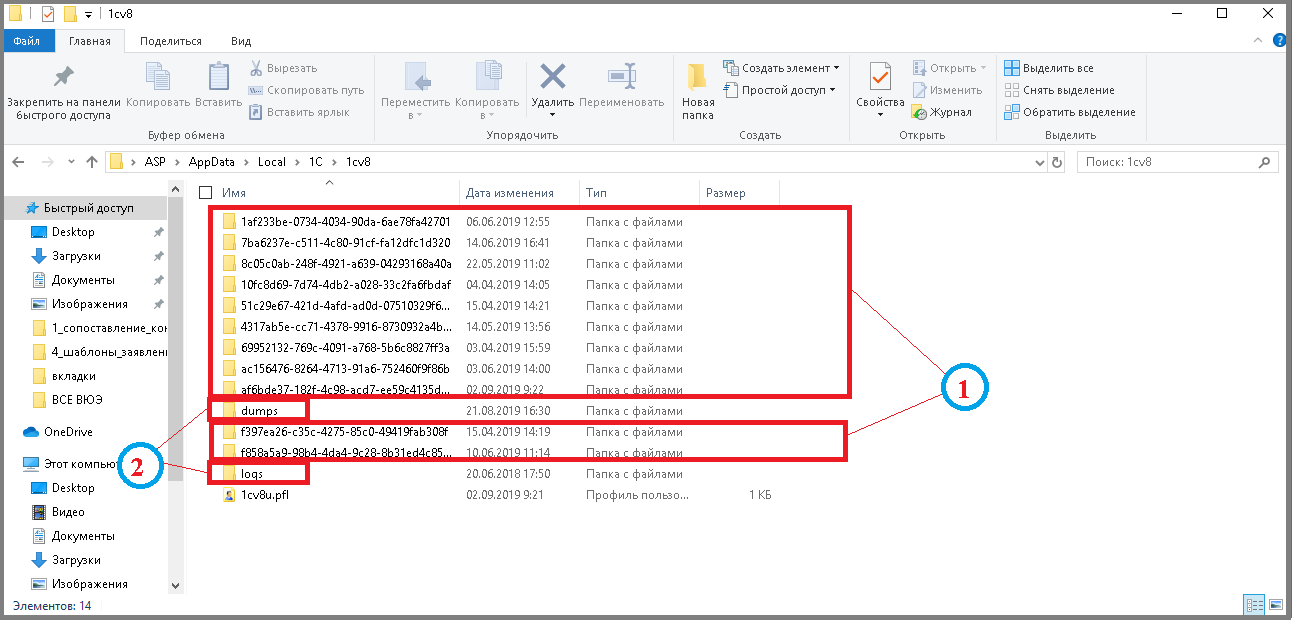Choose Вставить ярлык command
The width and height of the screenshot is (1292, 620).
click(299, 112)
